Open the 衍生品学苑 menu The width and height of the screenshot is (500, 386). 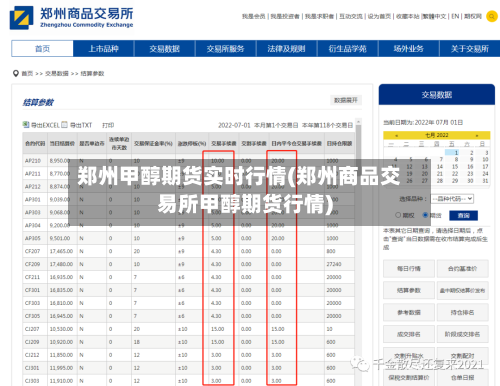[x=348, y=49]
